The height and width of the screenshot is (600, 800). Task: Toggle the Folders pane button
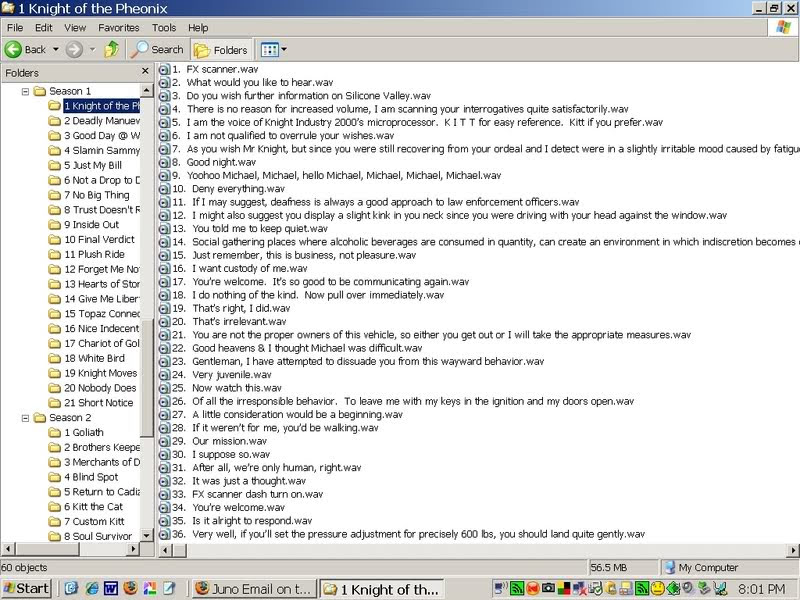pos(220,50)
